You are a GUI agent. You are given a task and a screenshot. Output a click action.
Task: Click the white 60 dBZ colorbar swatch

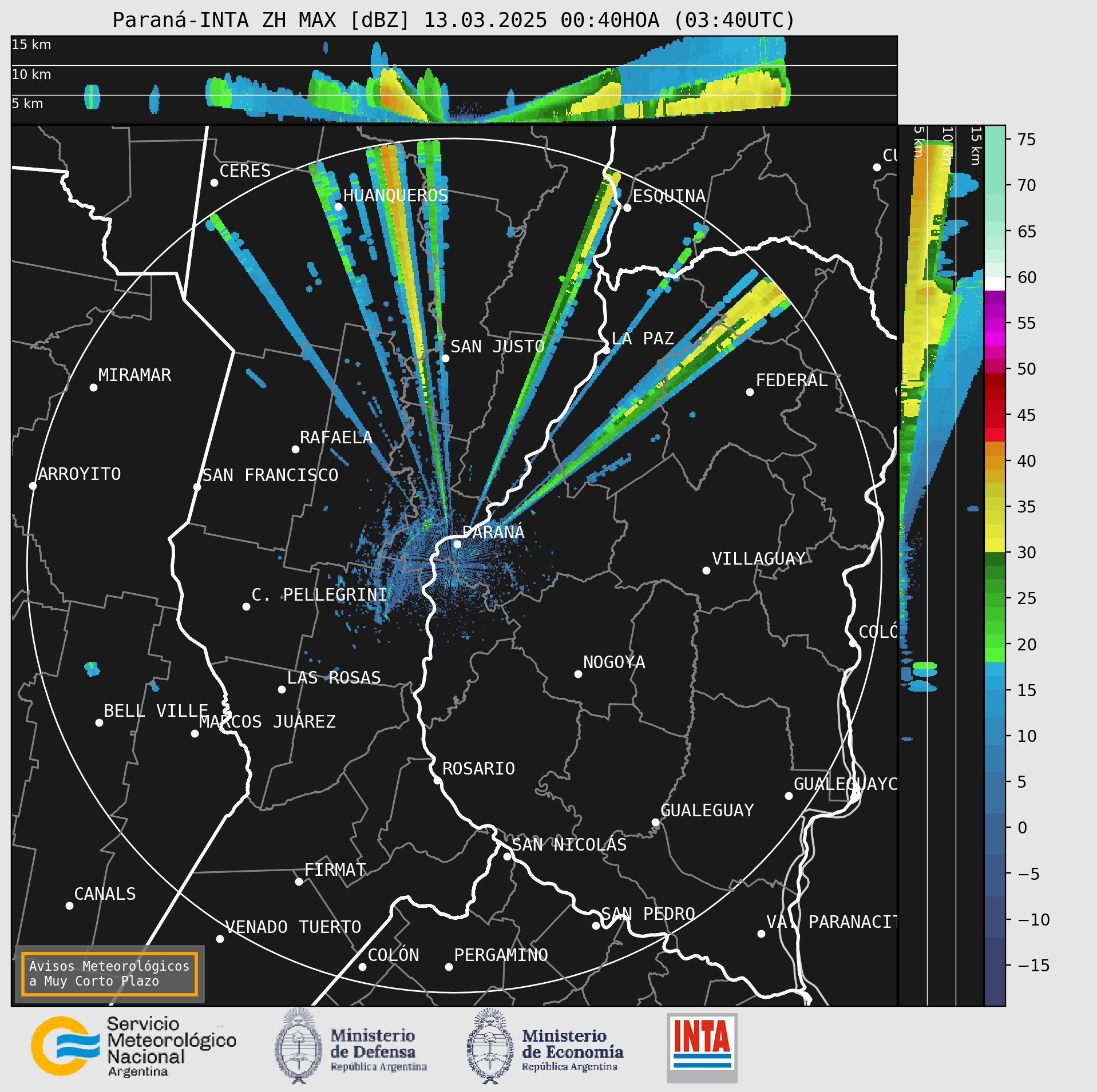pyautogui.click(x=995, y=284)
